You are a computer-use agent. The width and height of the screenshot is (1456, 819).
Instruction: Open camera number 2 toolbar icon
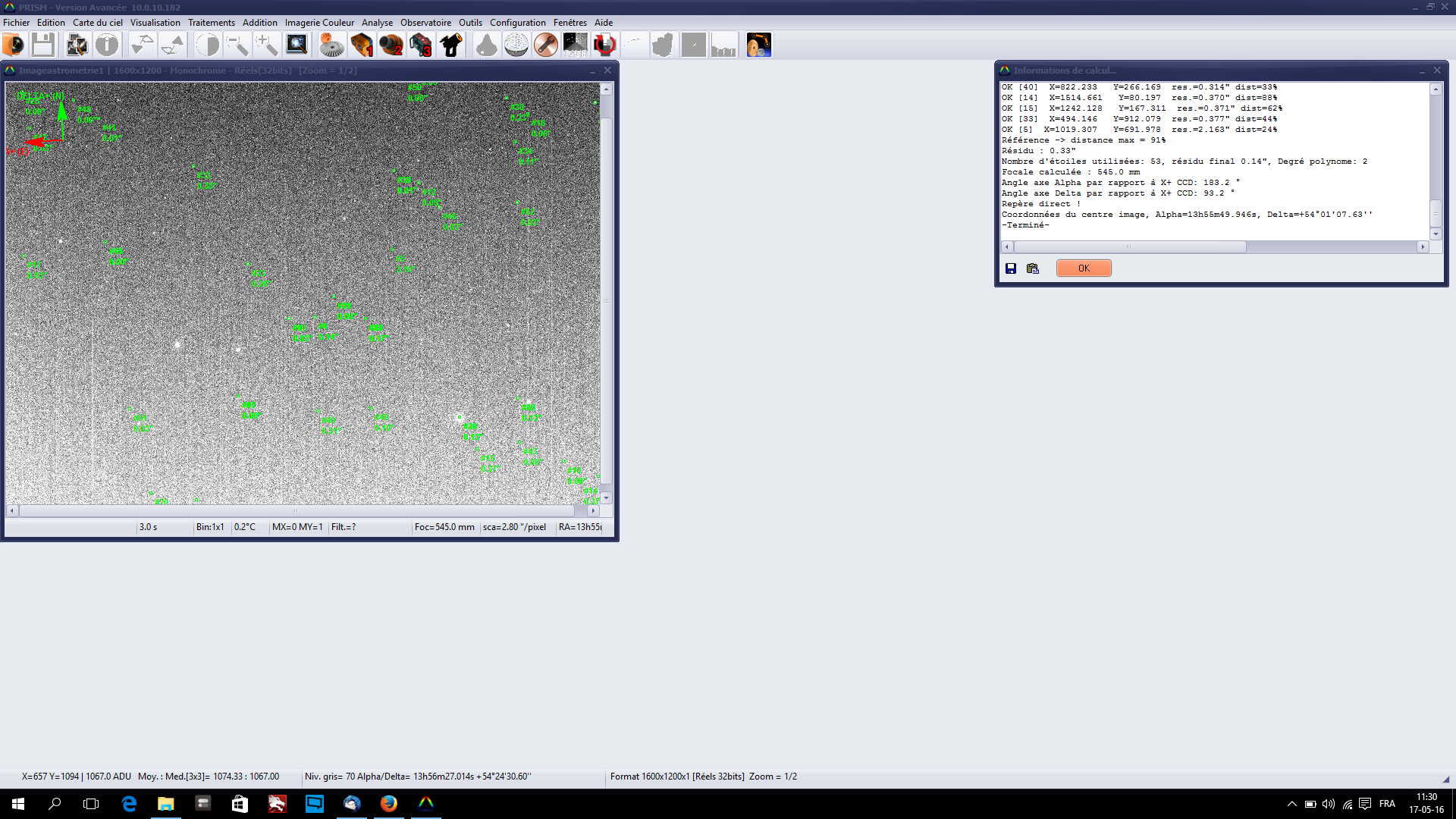pos(391,45)
